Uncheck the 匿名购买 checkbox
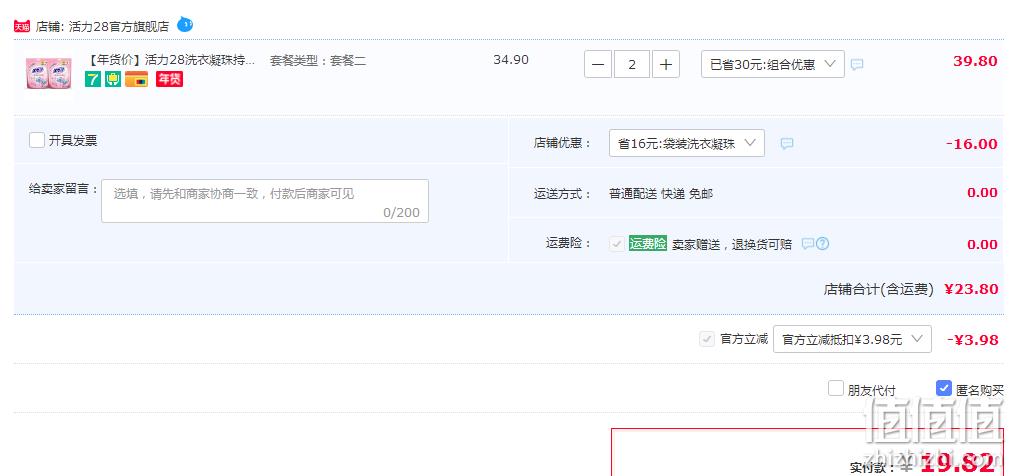 (944, 389)
